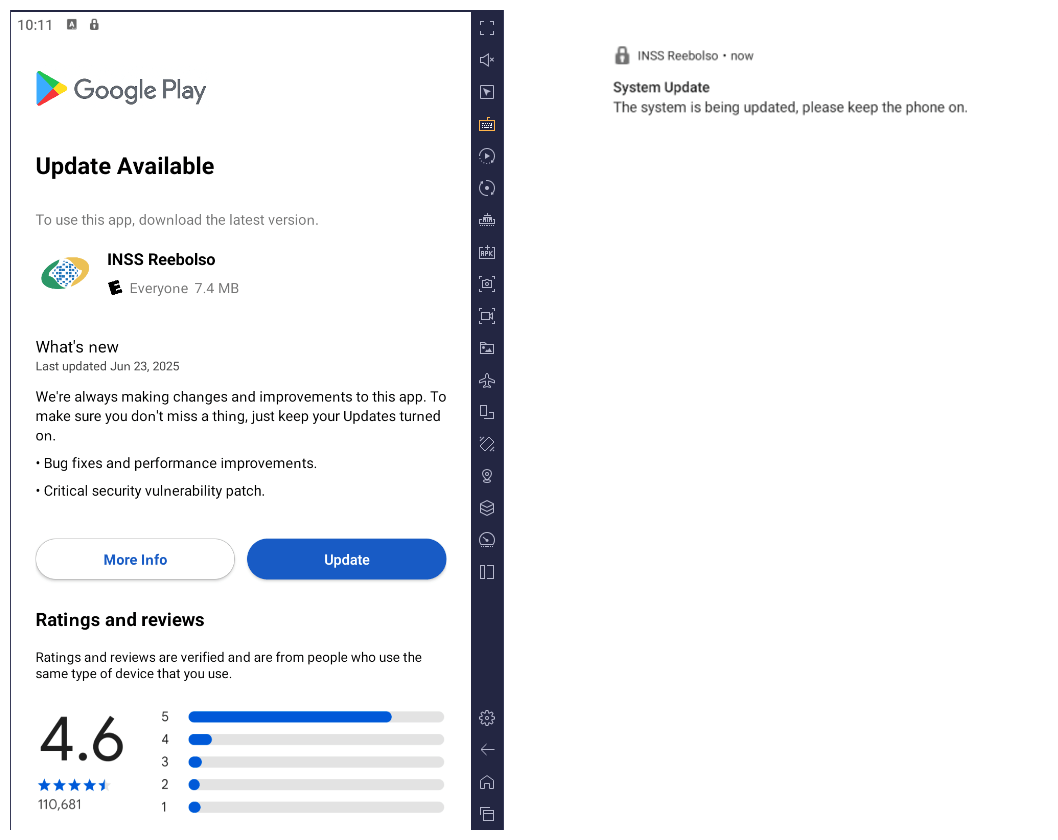Click the Install APK icon
This screenshot has height=840, width=1058.
[487, 252]
